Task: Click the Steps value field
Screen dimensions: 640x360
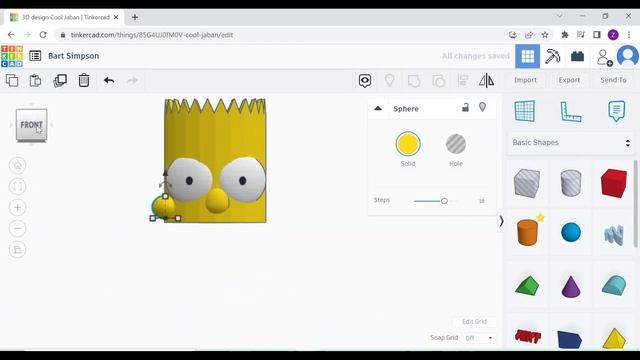Action: (x=482, y=201)
